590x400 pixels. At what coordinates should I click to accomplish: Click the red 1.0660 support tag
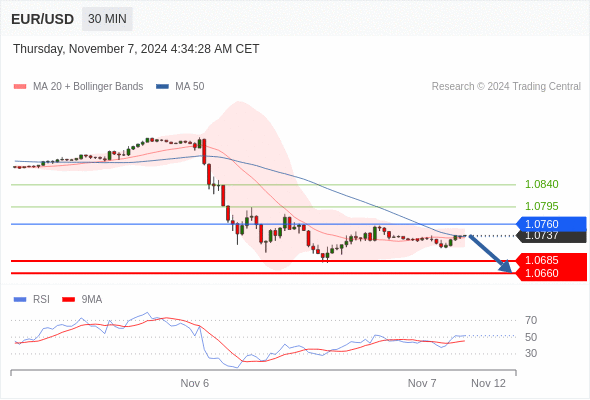[551, 274]
